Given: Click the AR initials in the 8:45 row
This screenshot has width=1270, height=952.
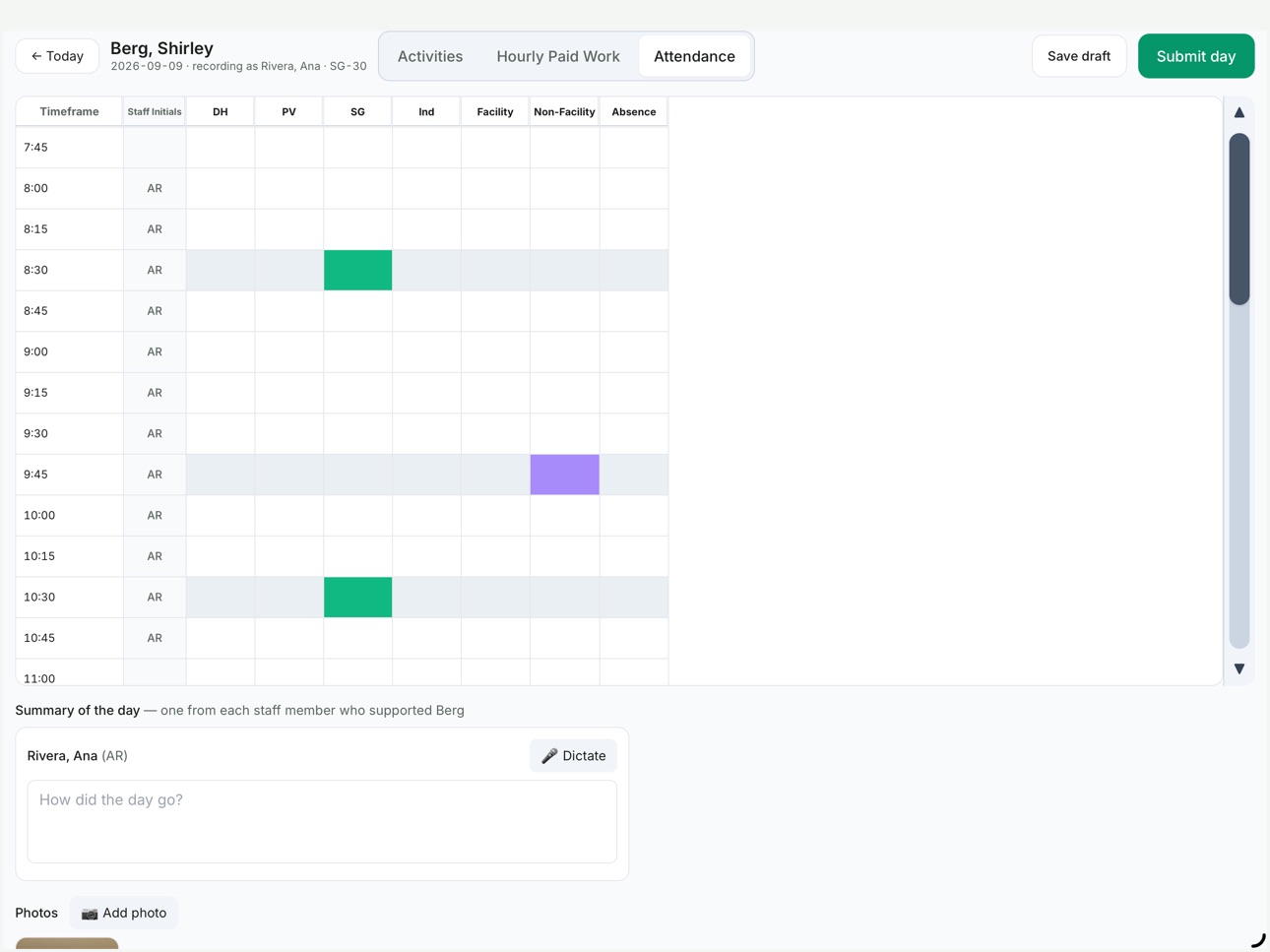Looking at the screenshot, I should coord(155,311).
